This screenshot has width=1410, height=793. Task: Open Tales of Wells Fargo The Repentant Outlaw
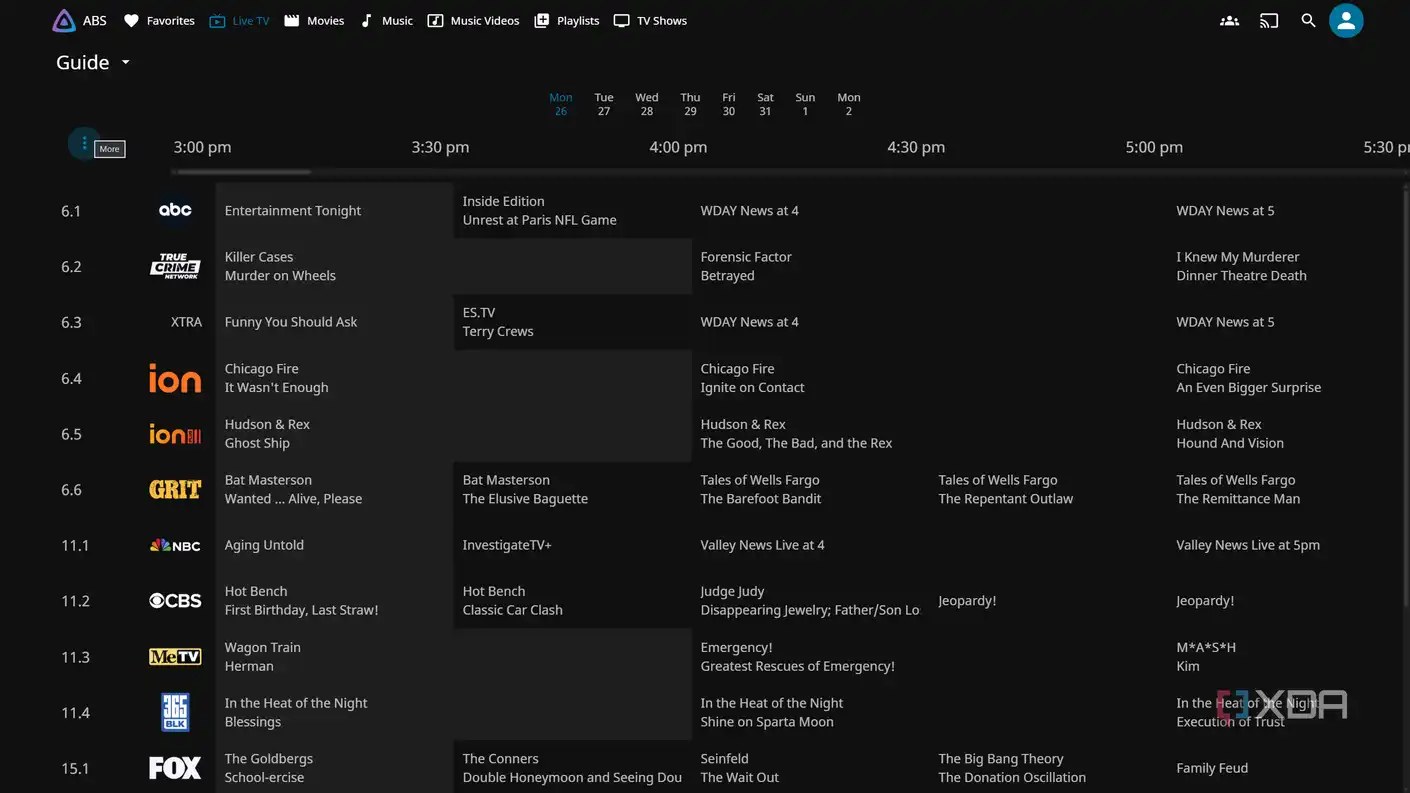click(x=1048, y=490)
